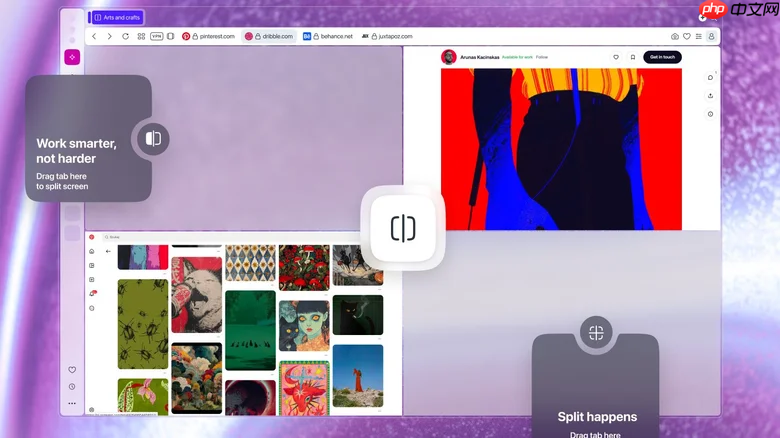Open the black cat with yellow eyes pin
Screen dimensions: 780x438
(x=358, y=315)
